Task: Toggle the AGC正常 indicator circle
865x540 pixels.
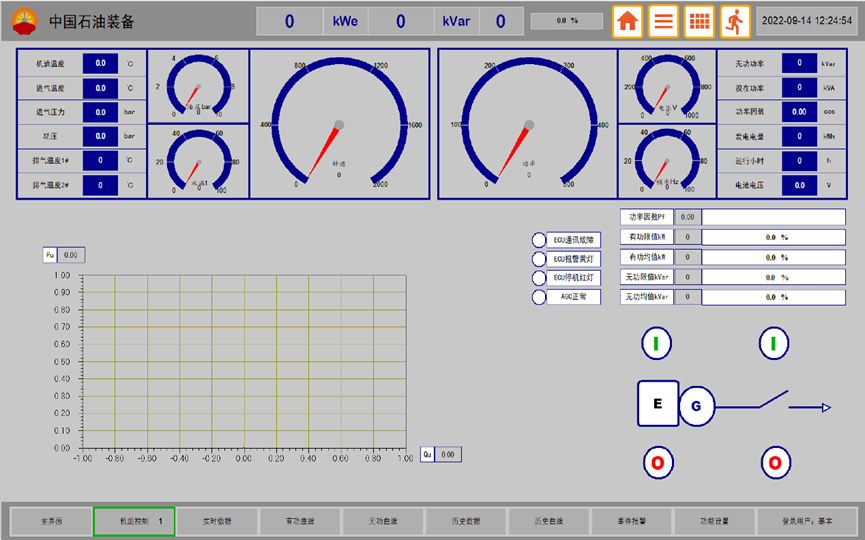Action: click(538, 297)
